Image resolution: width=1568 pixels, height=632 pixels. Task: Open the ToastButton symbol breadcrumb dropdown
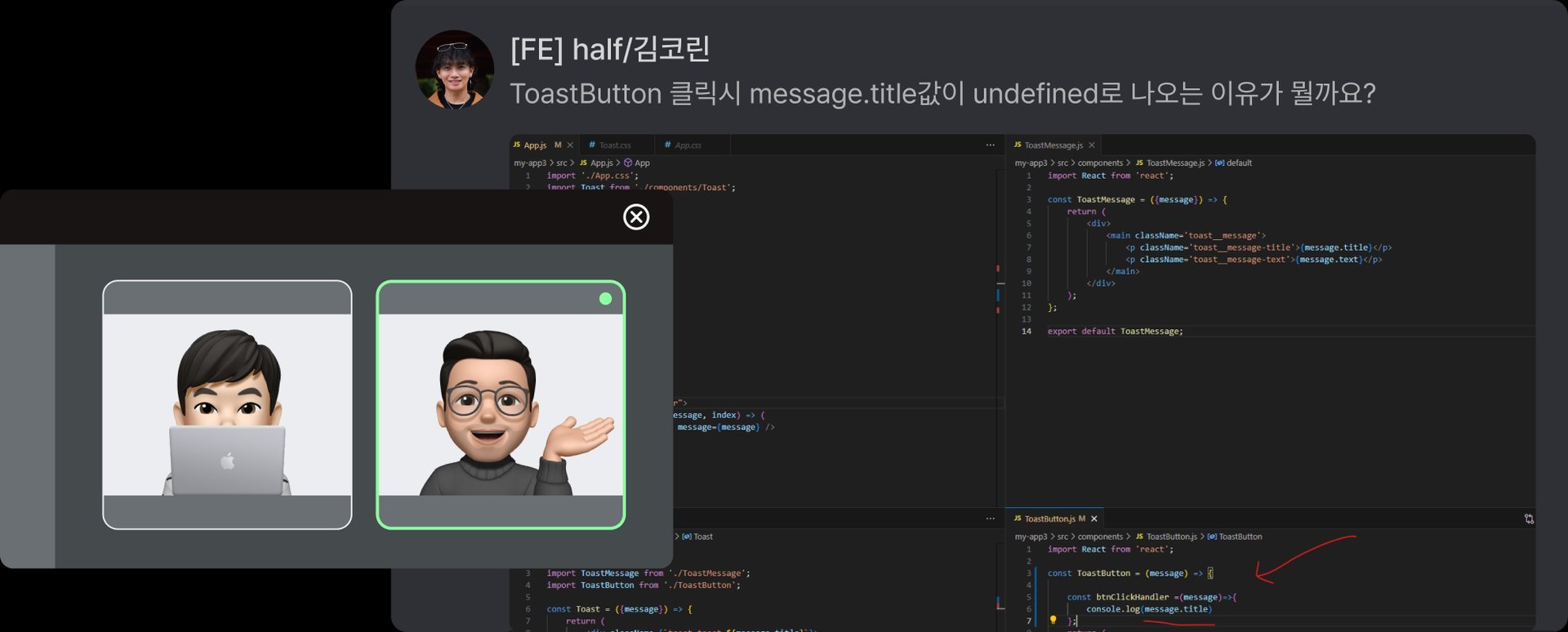click(1239, 537)
